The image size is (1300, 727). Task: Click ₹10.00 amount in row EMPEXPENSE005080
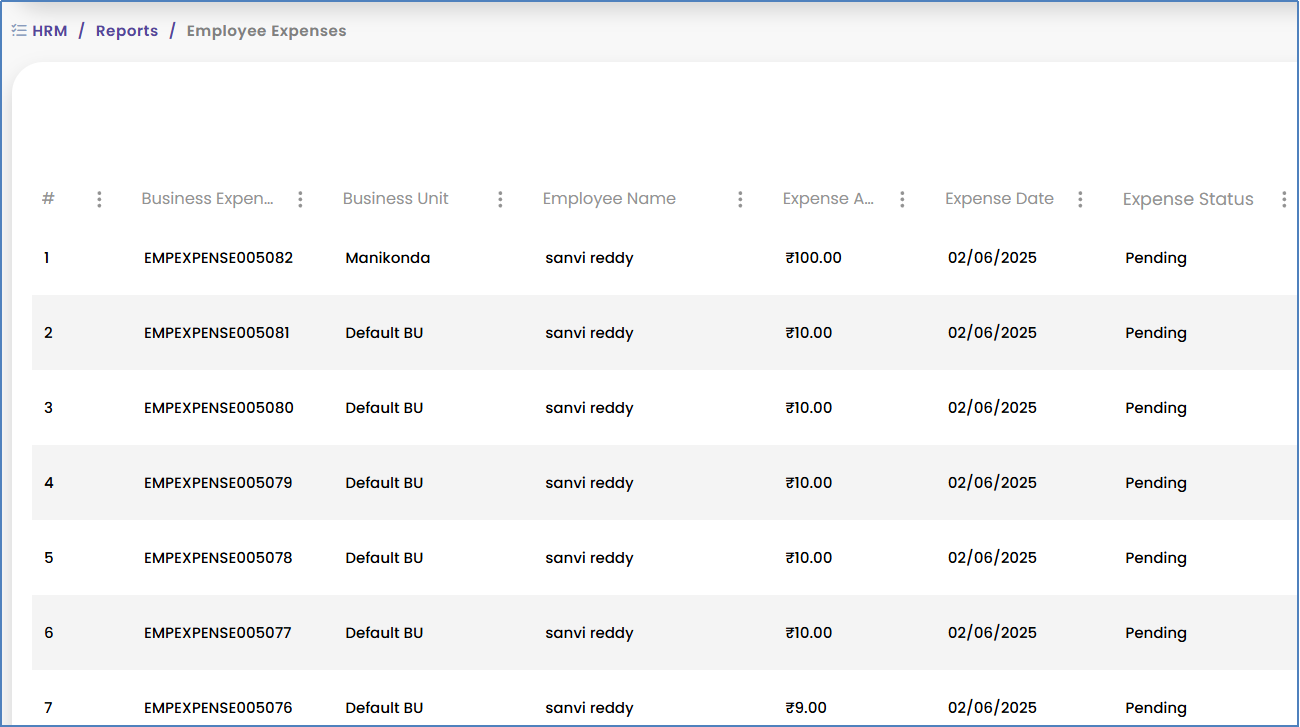[x=809, y=408]
